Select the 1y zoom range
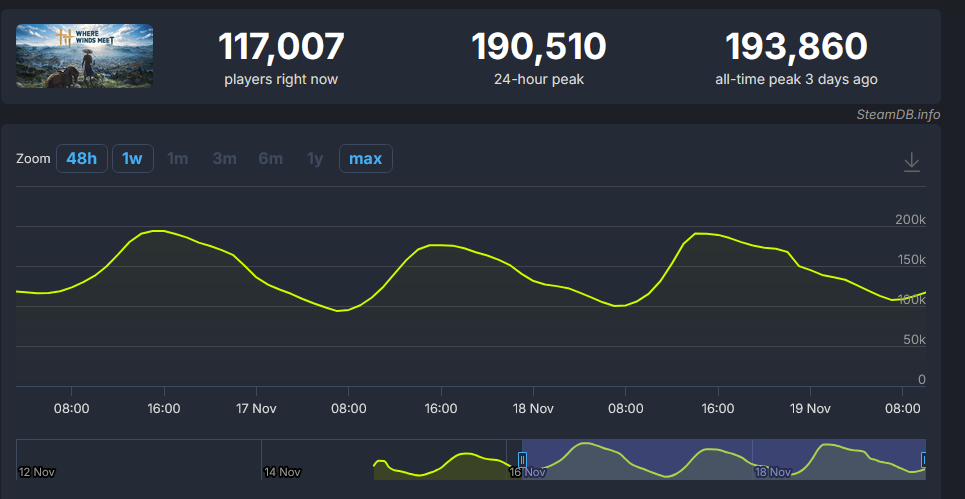 tap(315, 159)
